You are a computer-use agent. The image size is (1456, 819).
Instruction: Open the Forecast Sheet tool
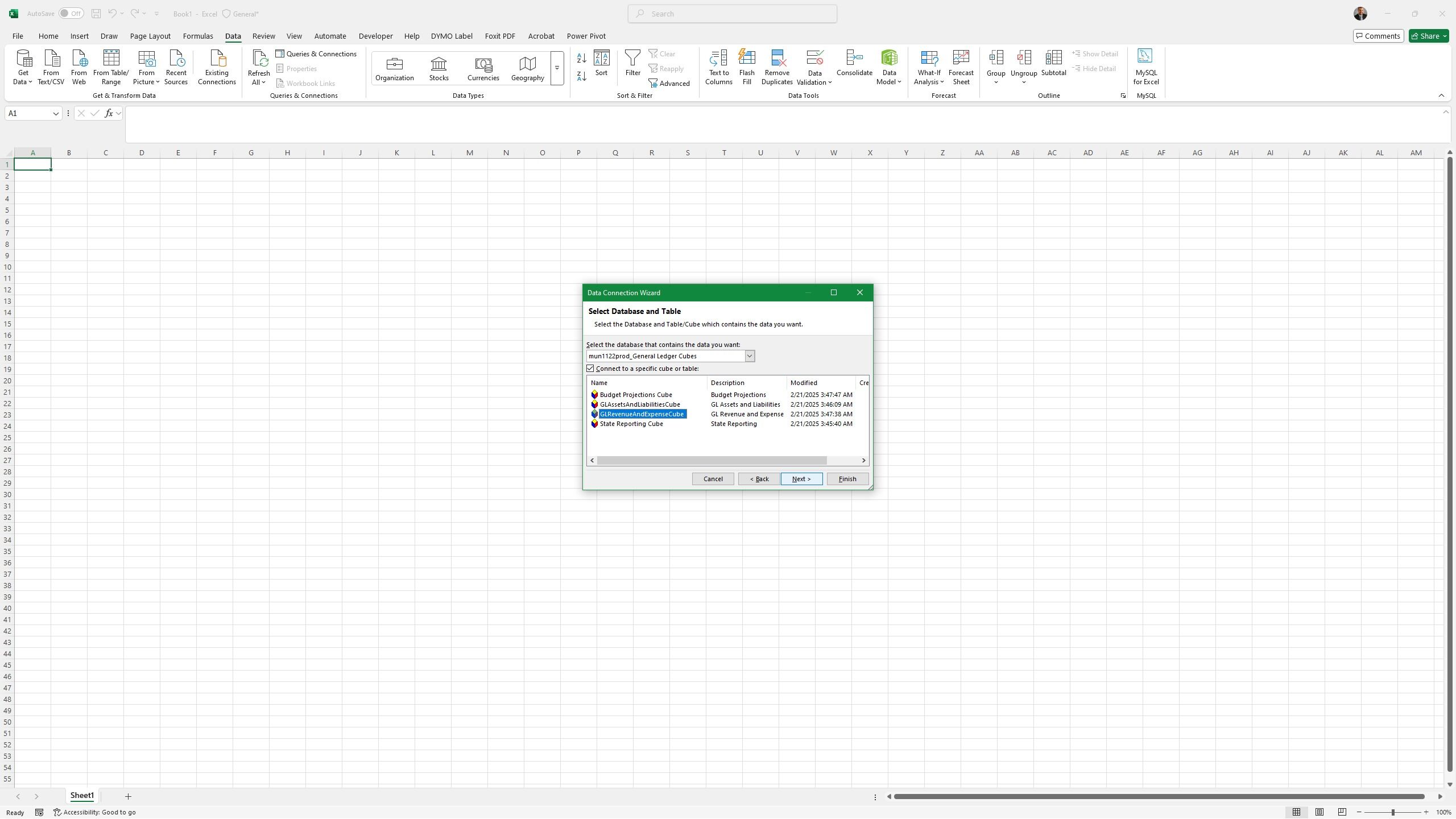click(x=961, y=67)
